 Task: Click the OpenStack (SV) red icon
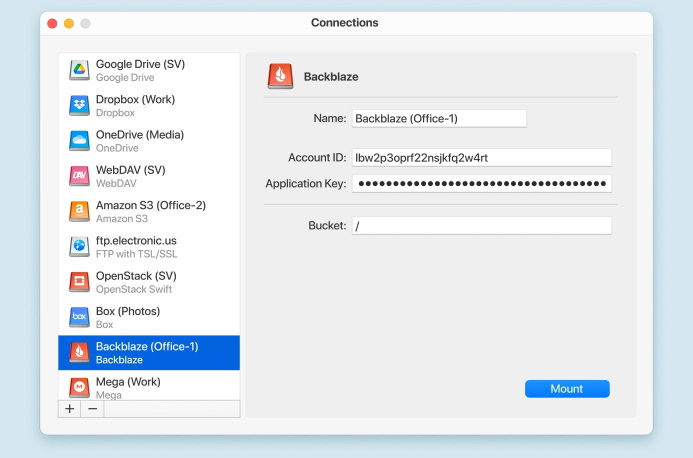(x=79, y=282)
